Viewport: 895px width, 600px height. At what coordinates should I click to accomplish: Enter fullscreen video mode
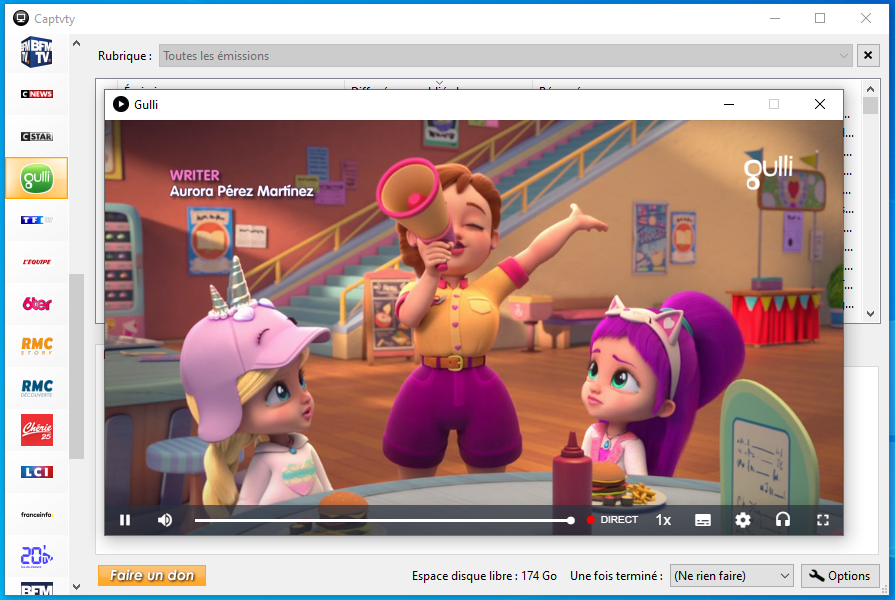coord(823,520)
